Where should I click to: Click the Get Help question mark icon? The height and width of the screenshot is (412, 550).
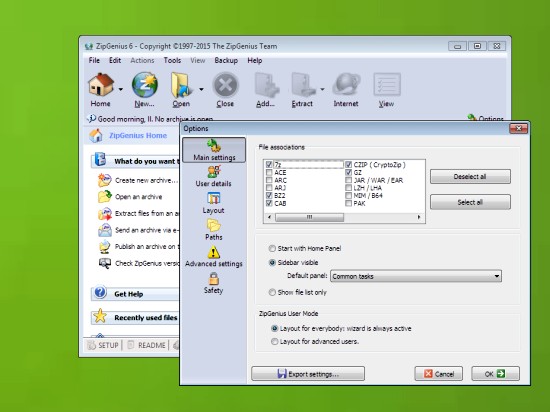pyautogui.click(x=100, y=292)
